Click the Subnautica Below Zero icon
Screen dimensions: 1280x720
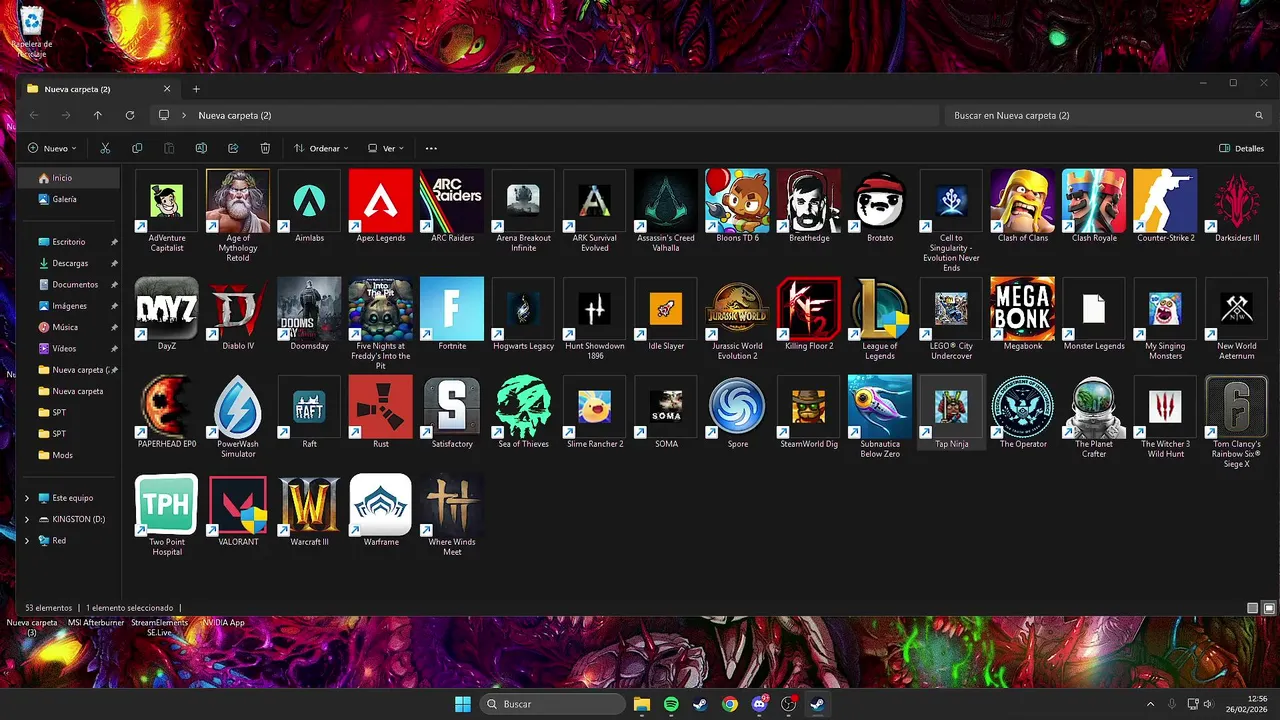pos(880,407)
